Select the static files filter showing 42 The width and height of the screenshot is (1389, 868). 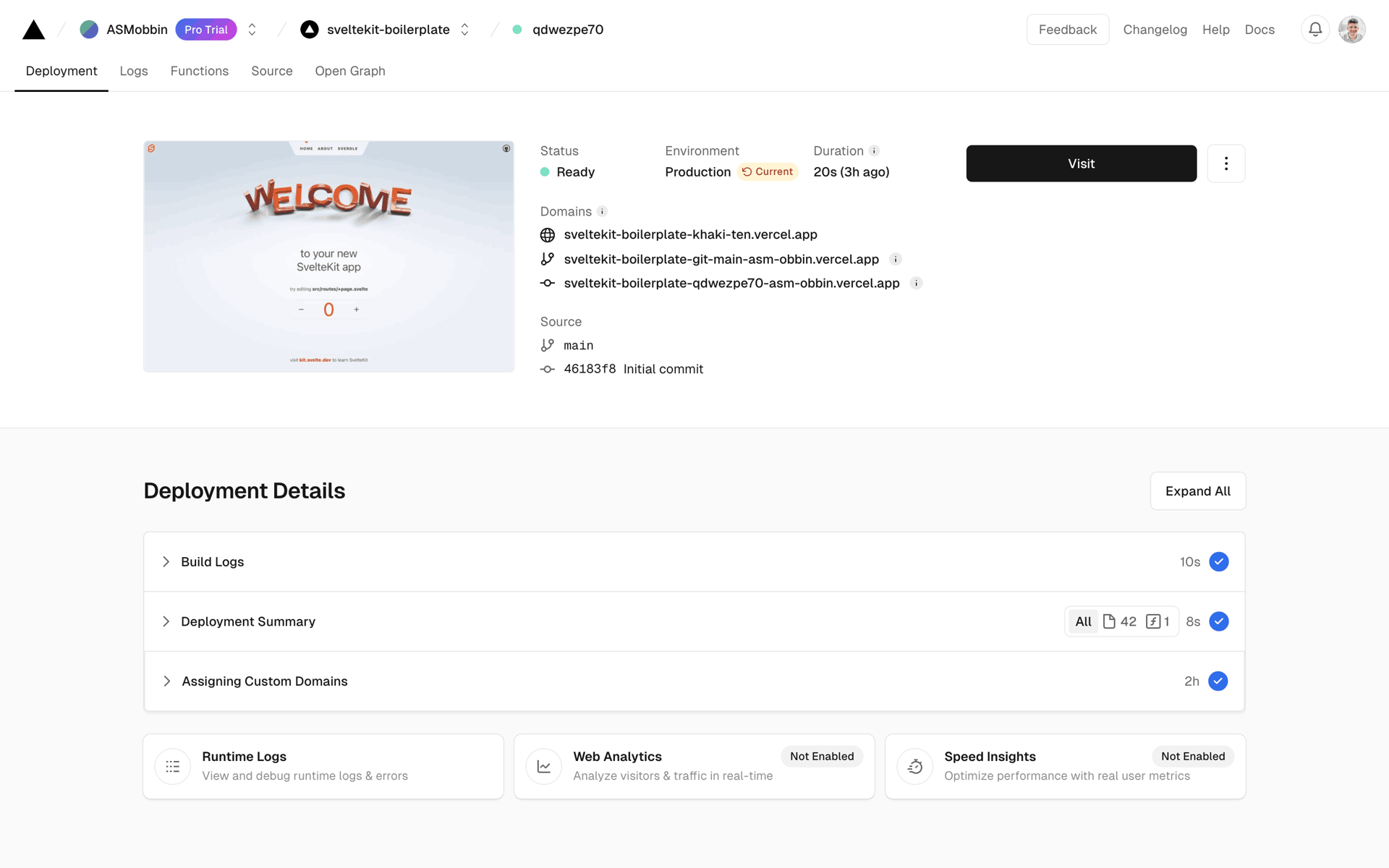(x=1119, y=621)
